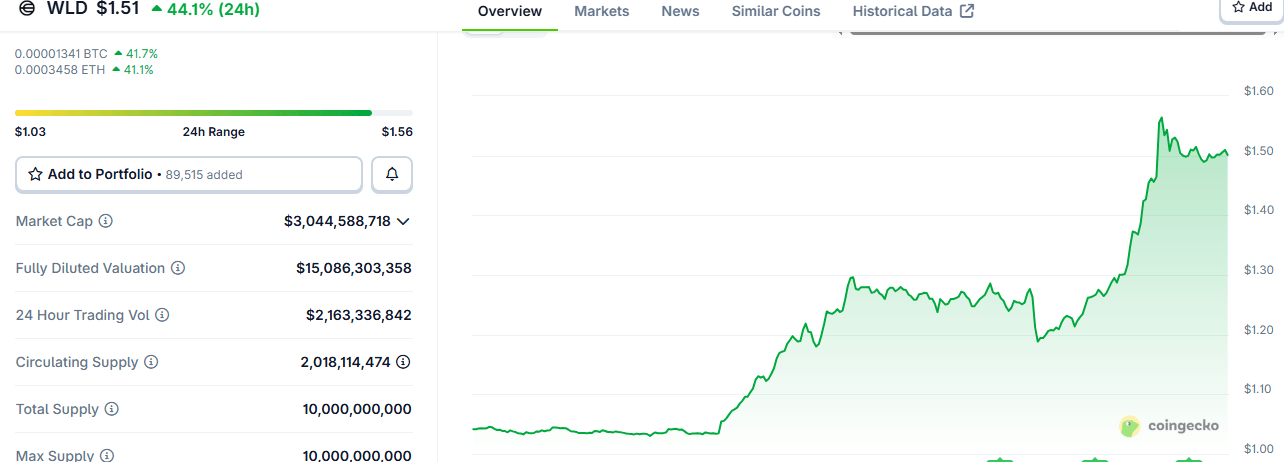
Task: Open the Historical Data external link
Action: 913,11
